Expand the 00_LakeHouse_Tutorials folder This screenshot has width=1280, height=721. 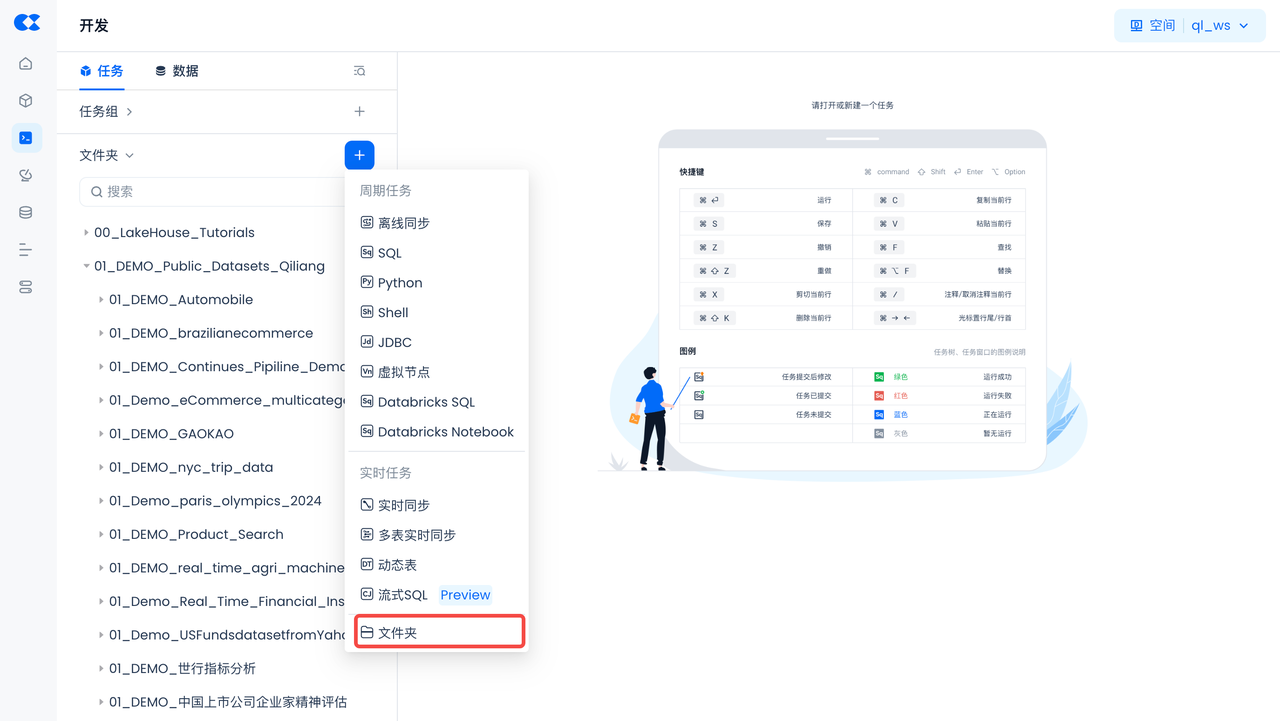(86, 233)
